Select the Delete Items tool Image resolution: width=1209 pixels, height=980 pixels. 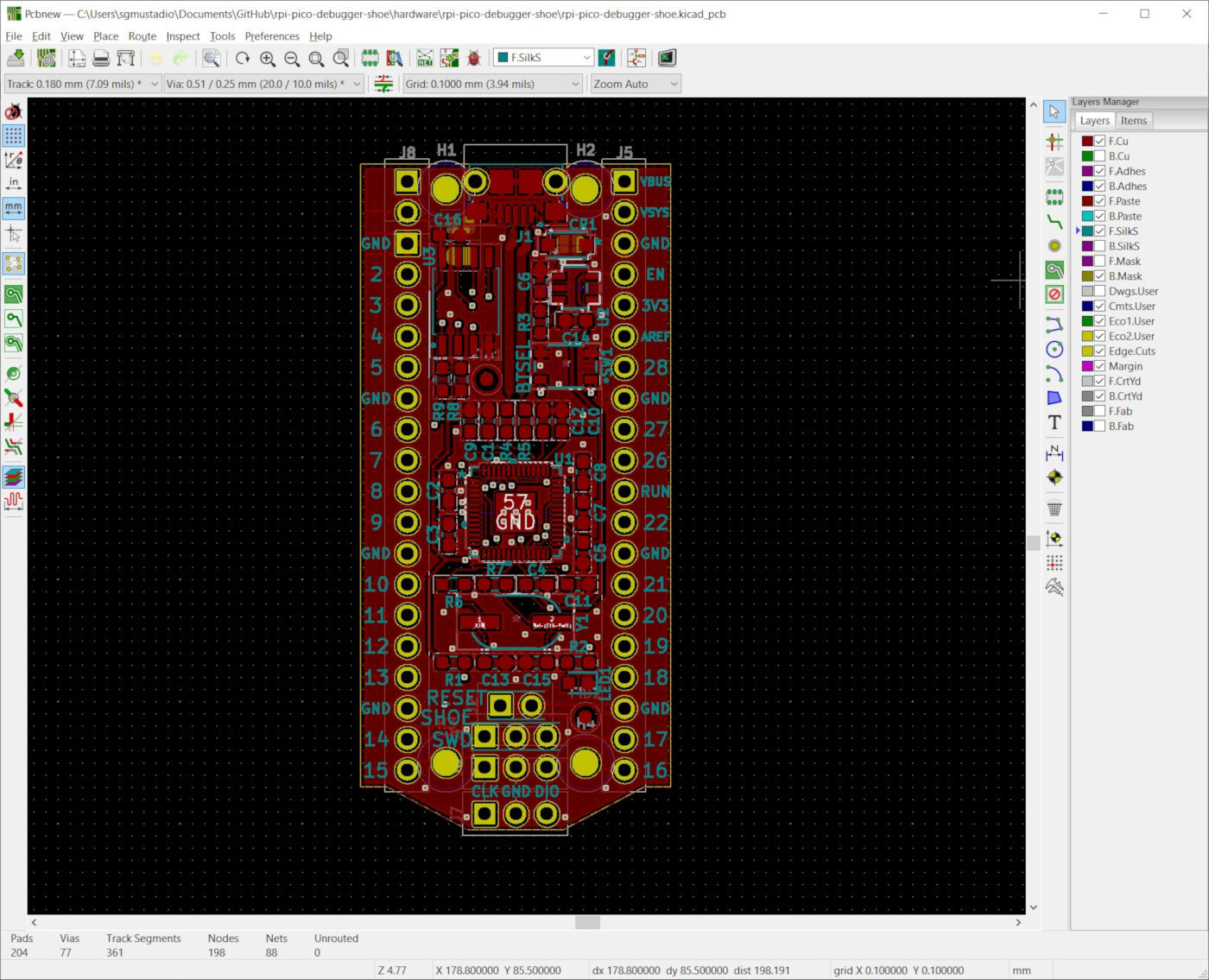[1054, 509]
